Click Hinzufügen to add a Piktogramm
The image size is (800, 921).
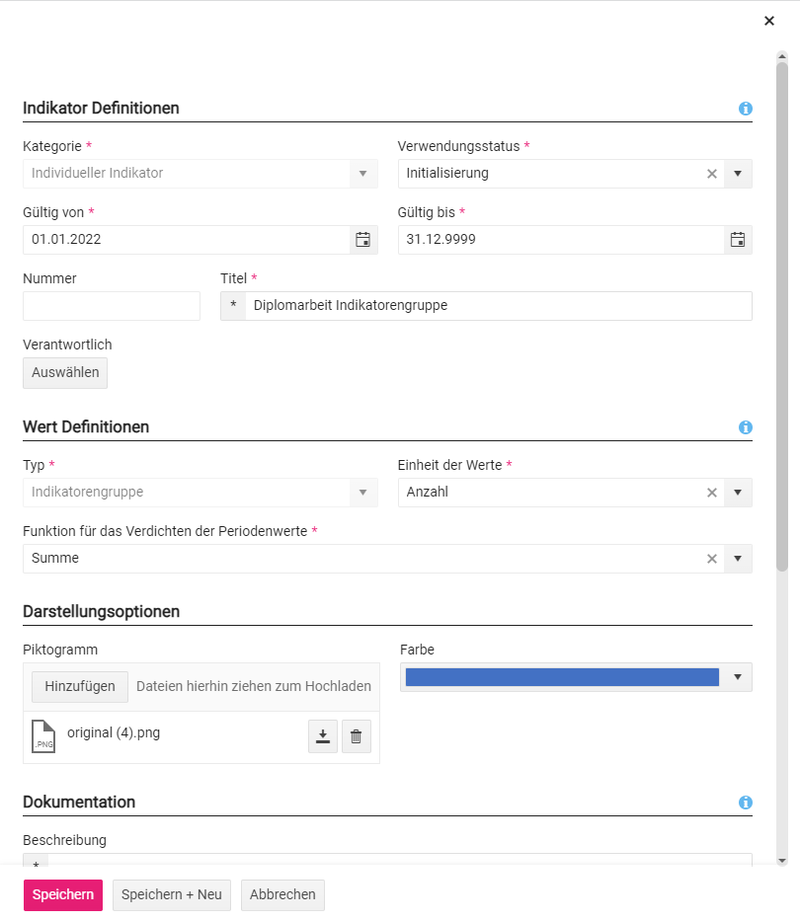coord(80,687)
